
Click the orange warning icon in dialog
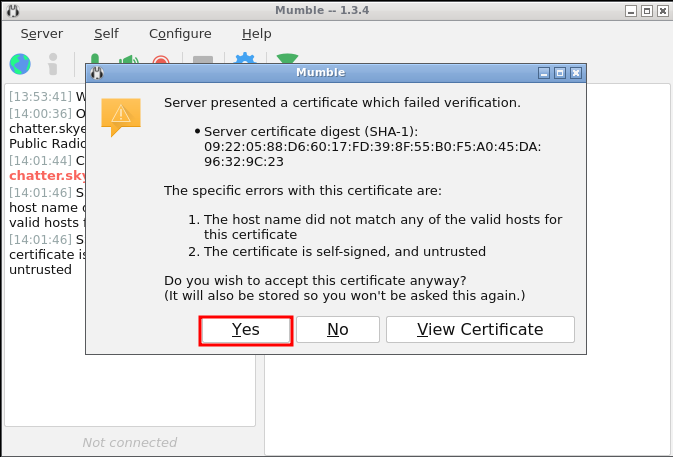121,116
